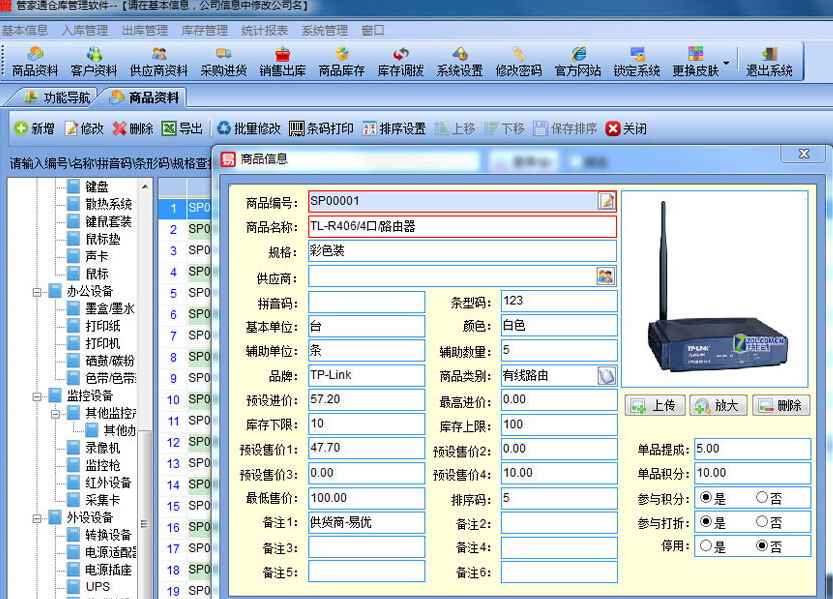Switch to the 商品资料 tab

pos(143,97)
